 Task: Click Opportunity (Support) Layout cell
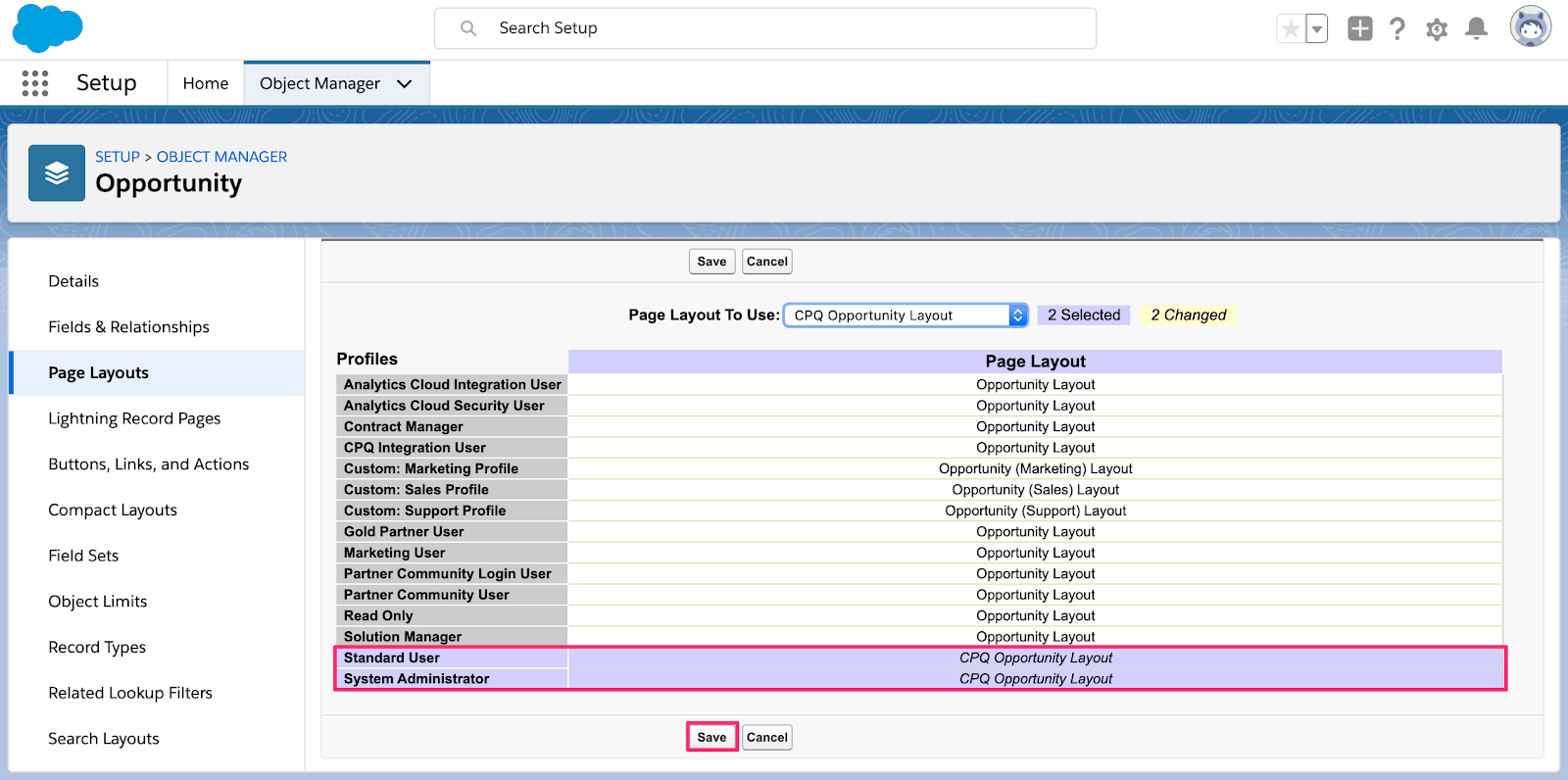click(x=1035, y=511)
